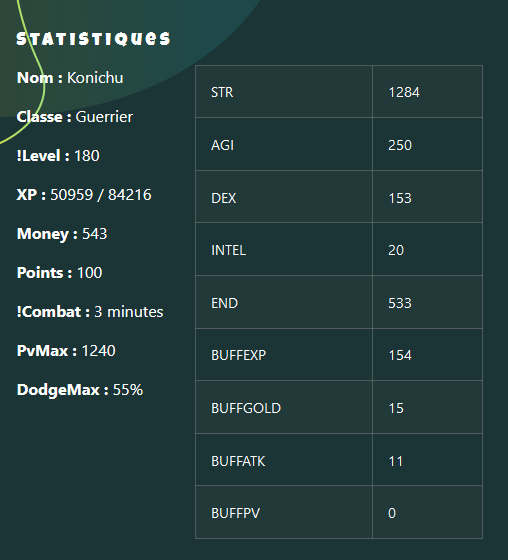508x560 pixels.
Task: Click the Classe Guerrier line
Action: click(75, 117)
